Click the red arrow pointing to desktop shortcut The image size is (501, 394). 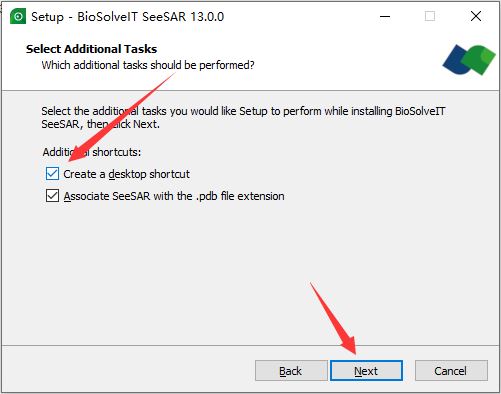coord(122,118)
